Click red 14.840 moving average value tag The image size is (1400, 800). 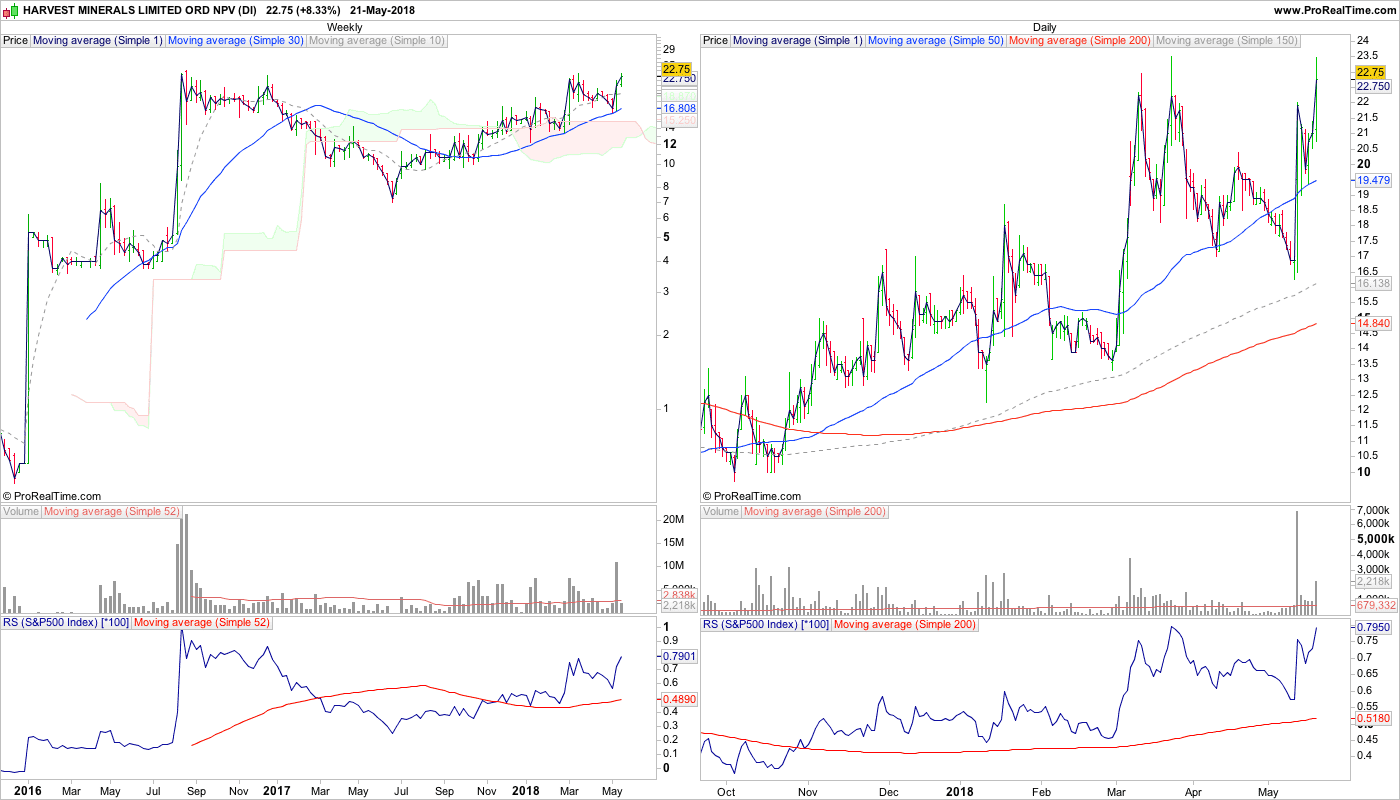(x=1373, y=324)
